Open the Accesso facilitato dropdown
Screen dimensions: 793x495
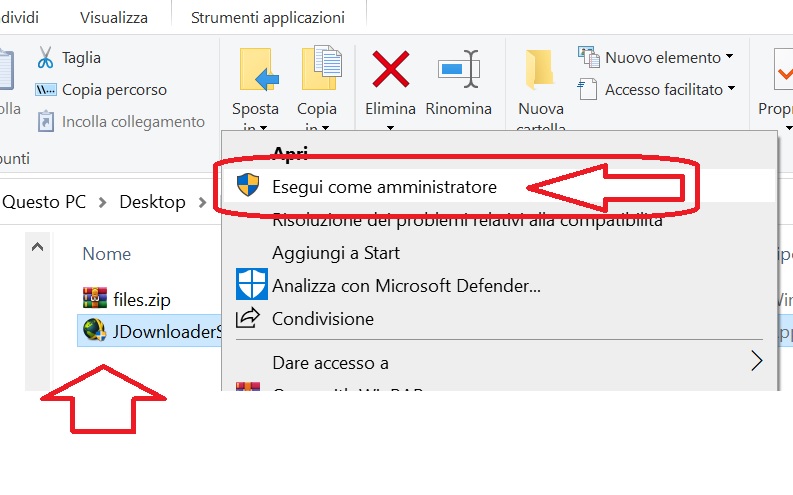(656, 89)
